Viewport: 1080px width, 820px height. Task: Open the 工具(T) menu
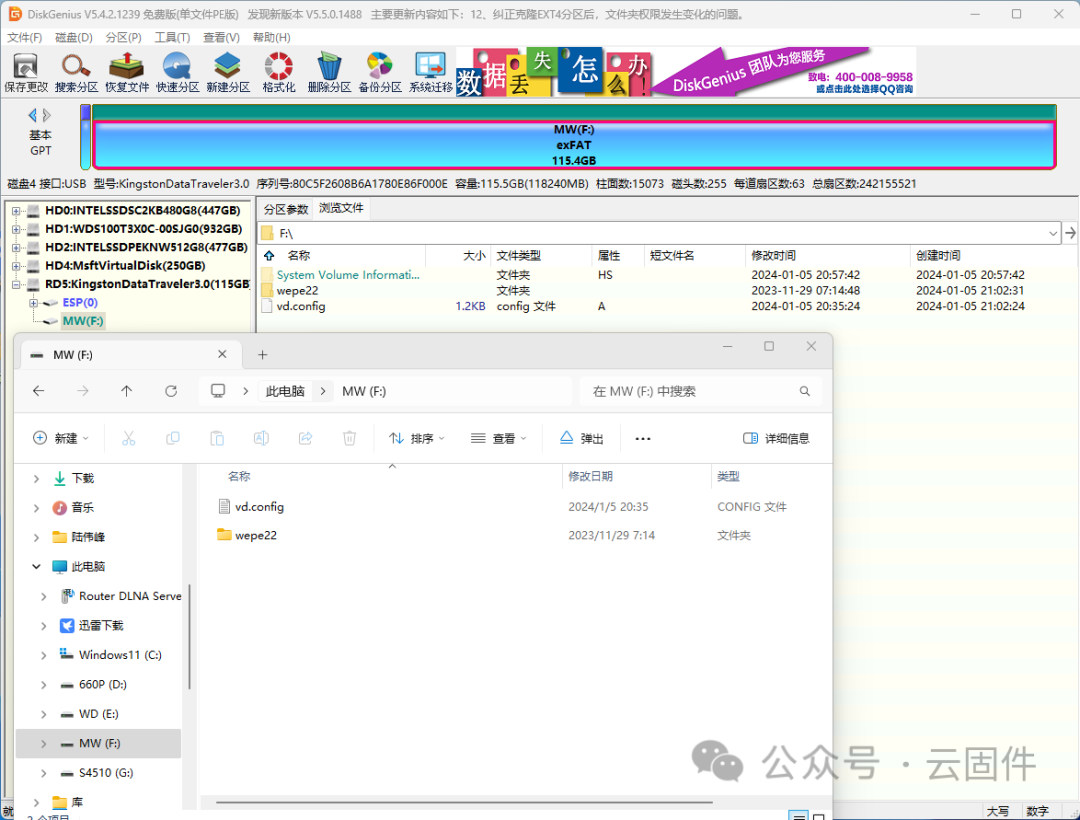click(x=172, y=37)
